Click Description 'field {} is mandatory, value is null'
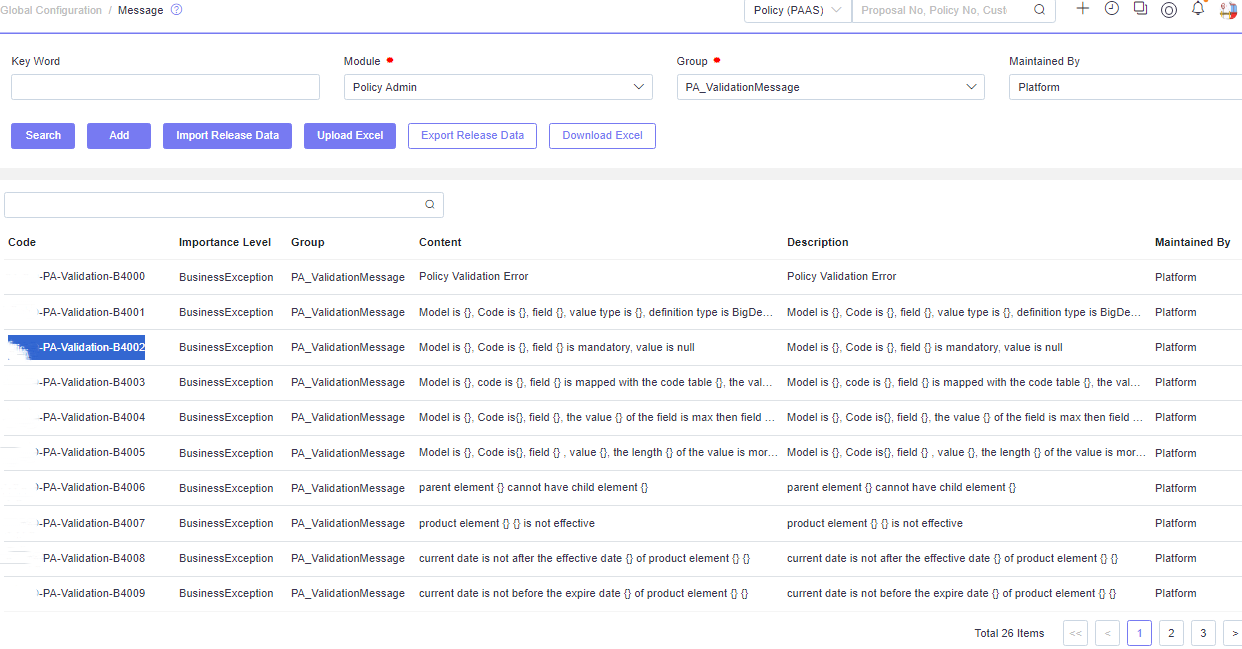 tap(925, 347)
